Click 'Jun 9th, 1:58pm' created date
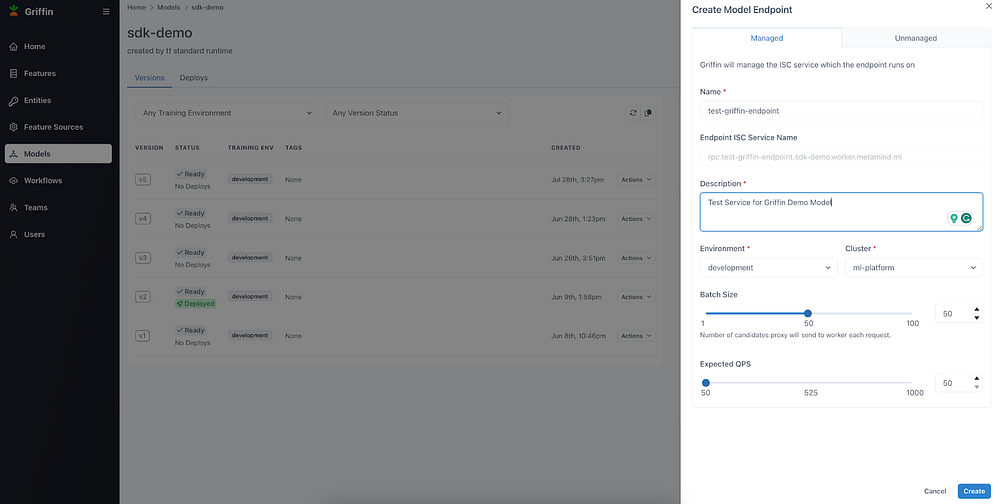1000x504 pixels. (577, 297)
